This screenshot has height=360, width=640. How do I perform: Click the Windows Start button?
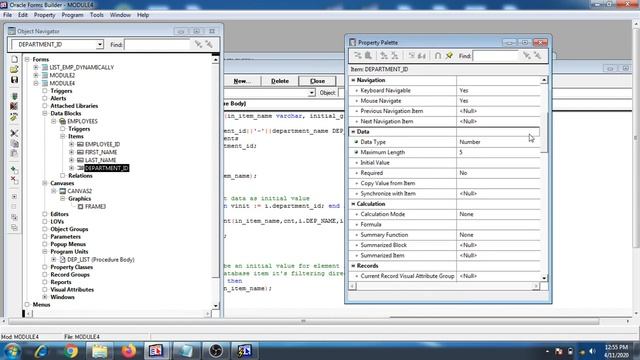coord(12,351)
